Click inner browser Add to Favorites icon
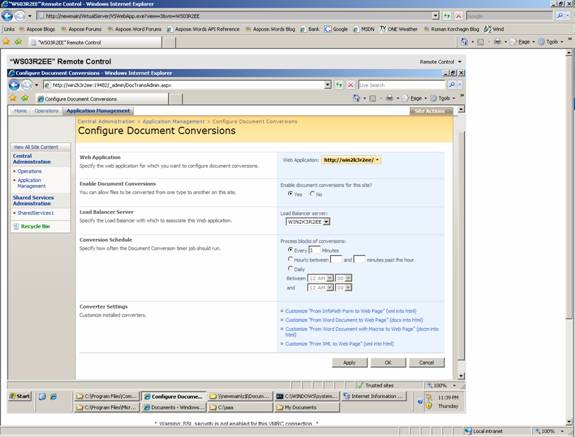The image size is (575, 437). [x=25, y=98]
